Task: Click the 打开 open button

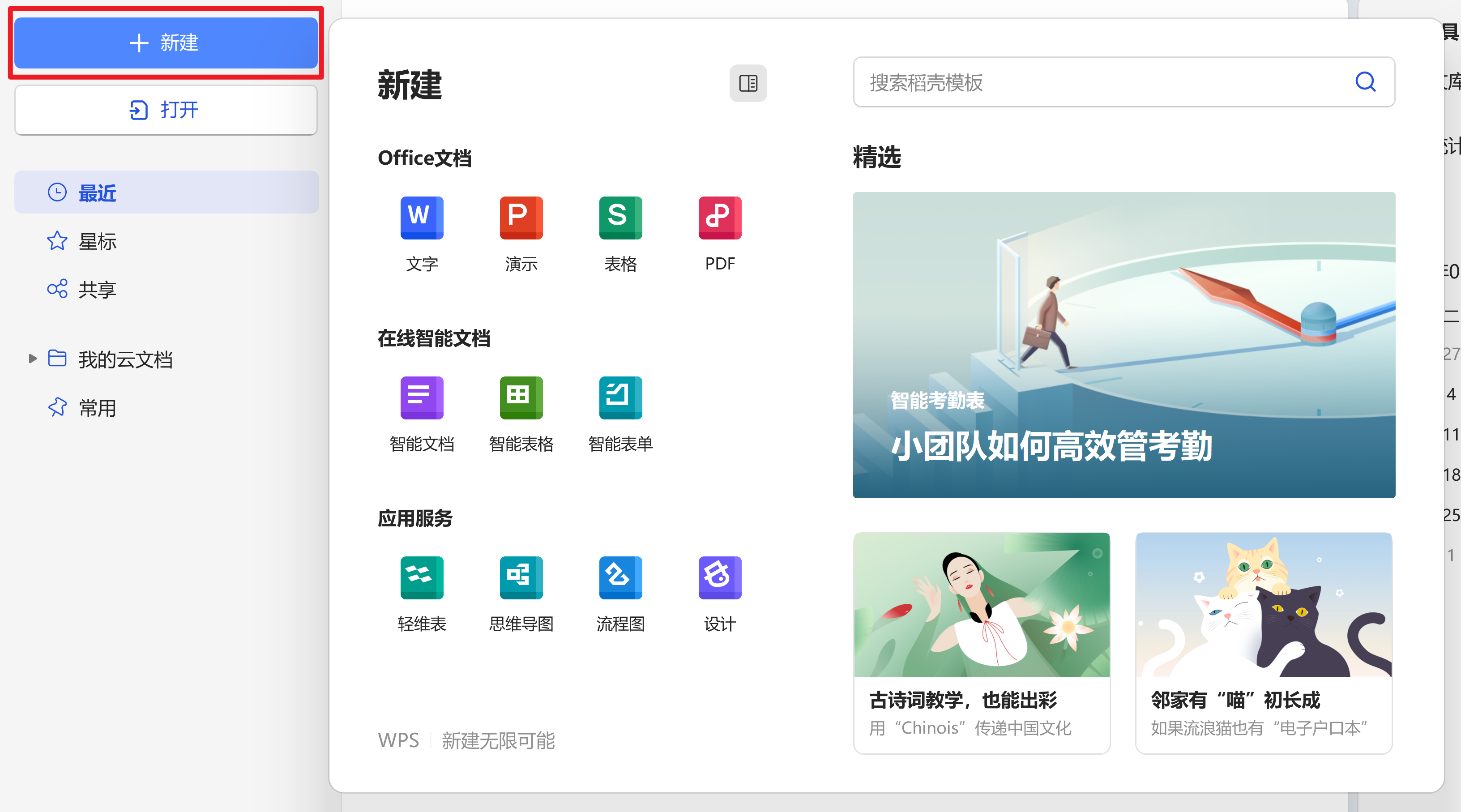Action: 166,110
